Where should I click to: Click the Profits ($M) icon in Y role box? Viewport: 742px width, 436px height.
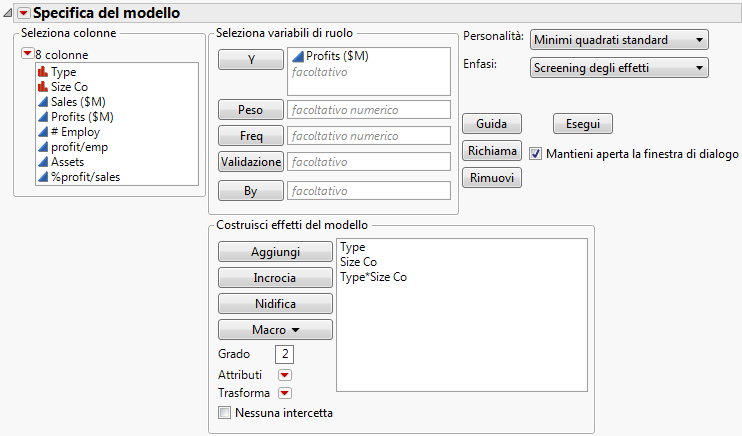pyautogui.click(x=297, y=57)
